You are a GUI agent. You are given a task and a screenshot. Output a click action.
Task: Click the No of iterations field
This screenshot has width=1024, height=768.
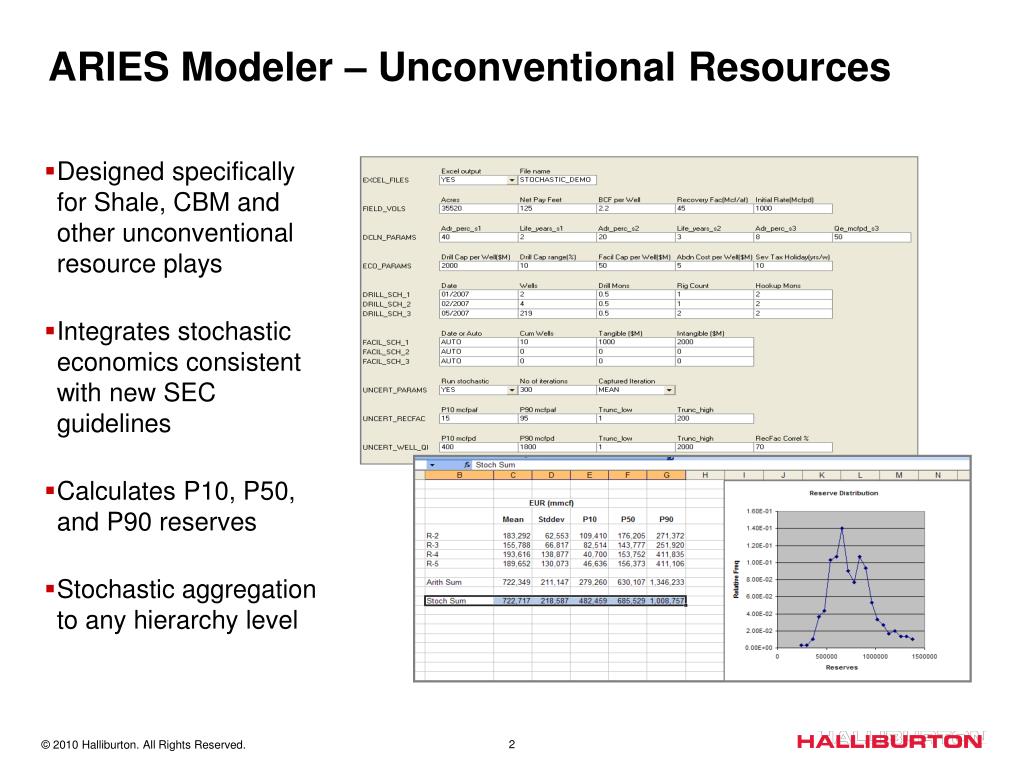coord(557,390)
